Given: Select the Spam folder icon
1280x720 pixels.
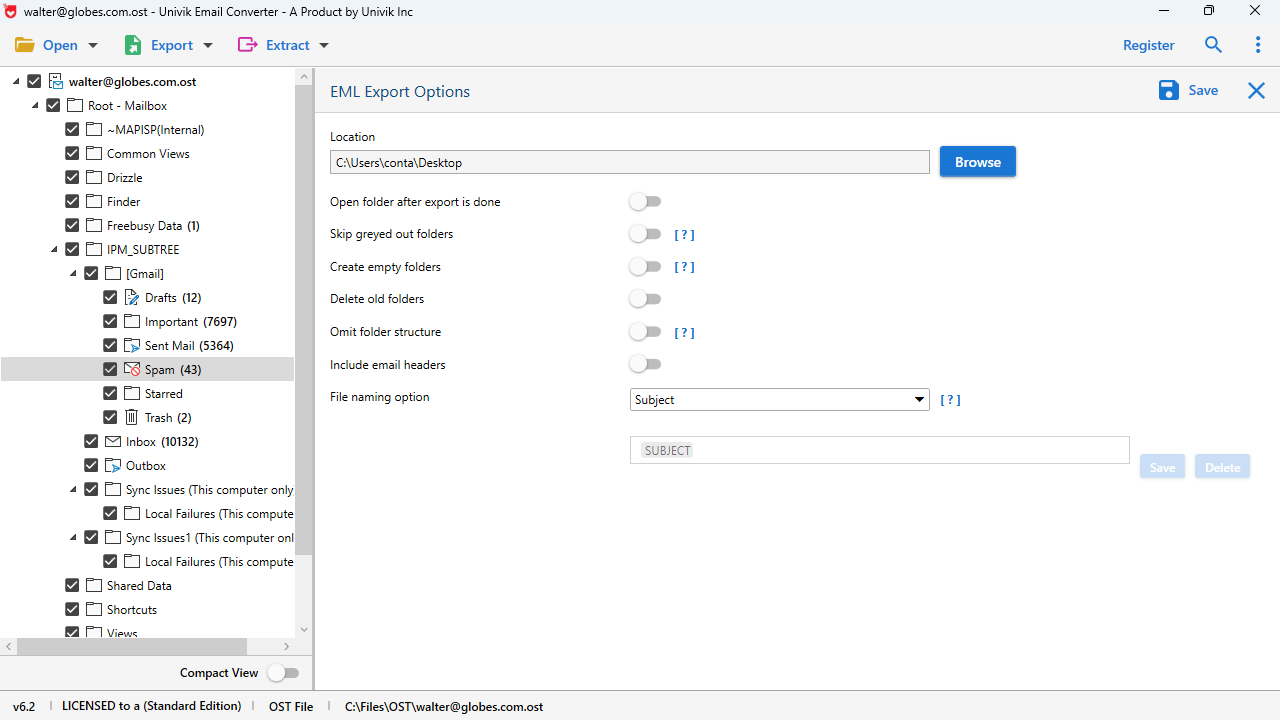Looking at the screenshot, I should (x=132, y=369).
